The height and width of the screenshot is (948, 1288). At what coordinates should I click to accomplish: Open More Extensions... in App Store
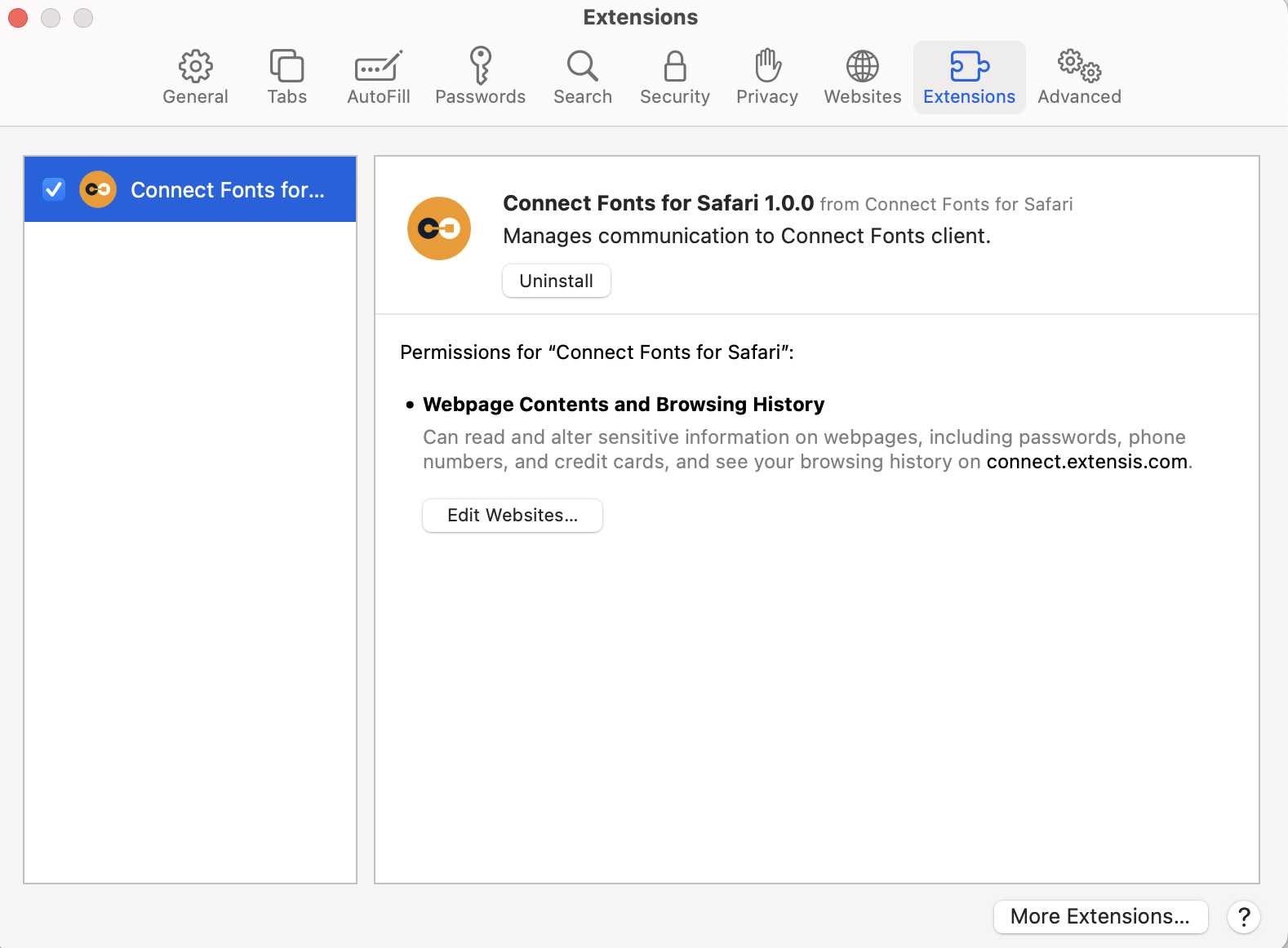(1100, 917)
